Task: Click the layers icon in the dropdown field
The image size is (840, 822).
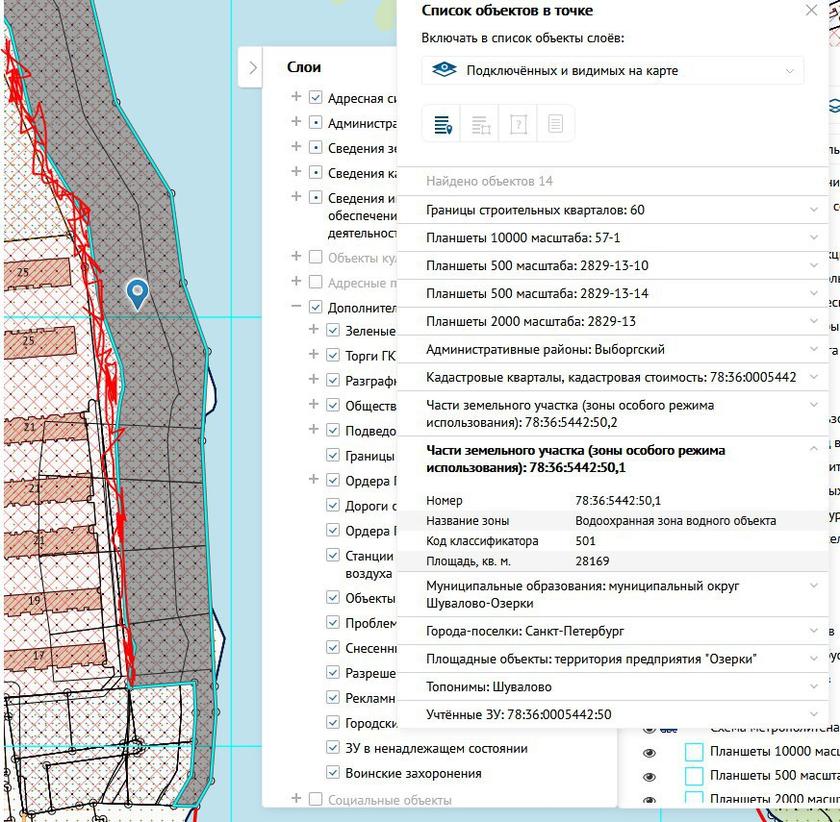Action: (x=444, y=70)
